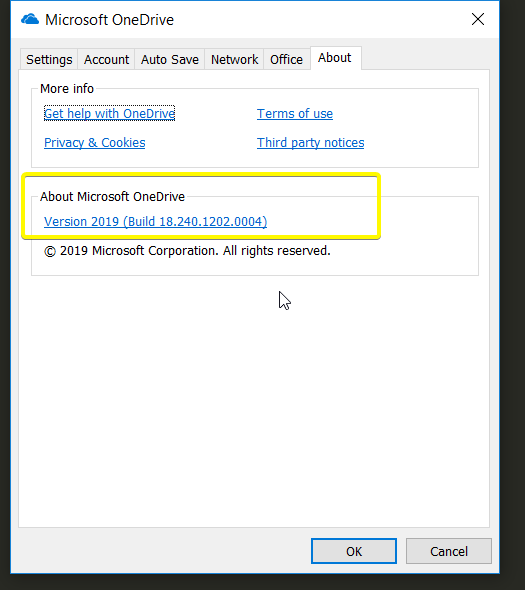Click the 2019 Microsoft Corporation copyright text
Viewport: 525px width, 590px height.
187,251
